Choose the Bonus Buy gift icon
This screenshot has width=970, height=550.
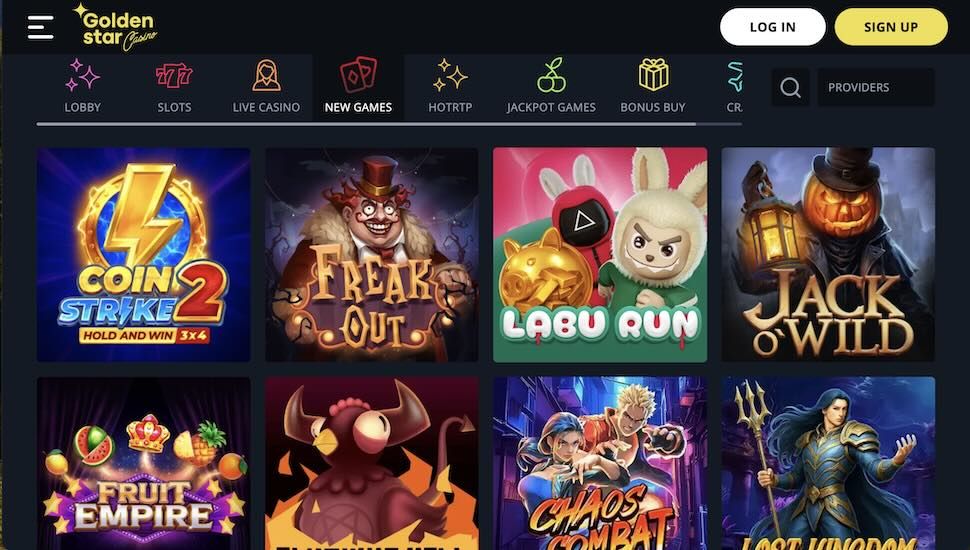click(653, 75)
